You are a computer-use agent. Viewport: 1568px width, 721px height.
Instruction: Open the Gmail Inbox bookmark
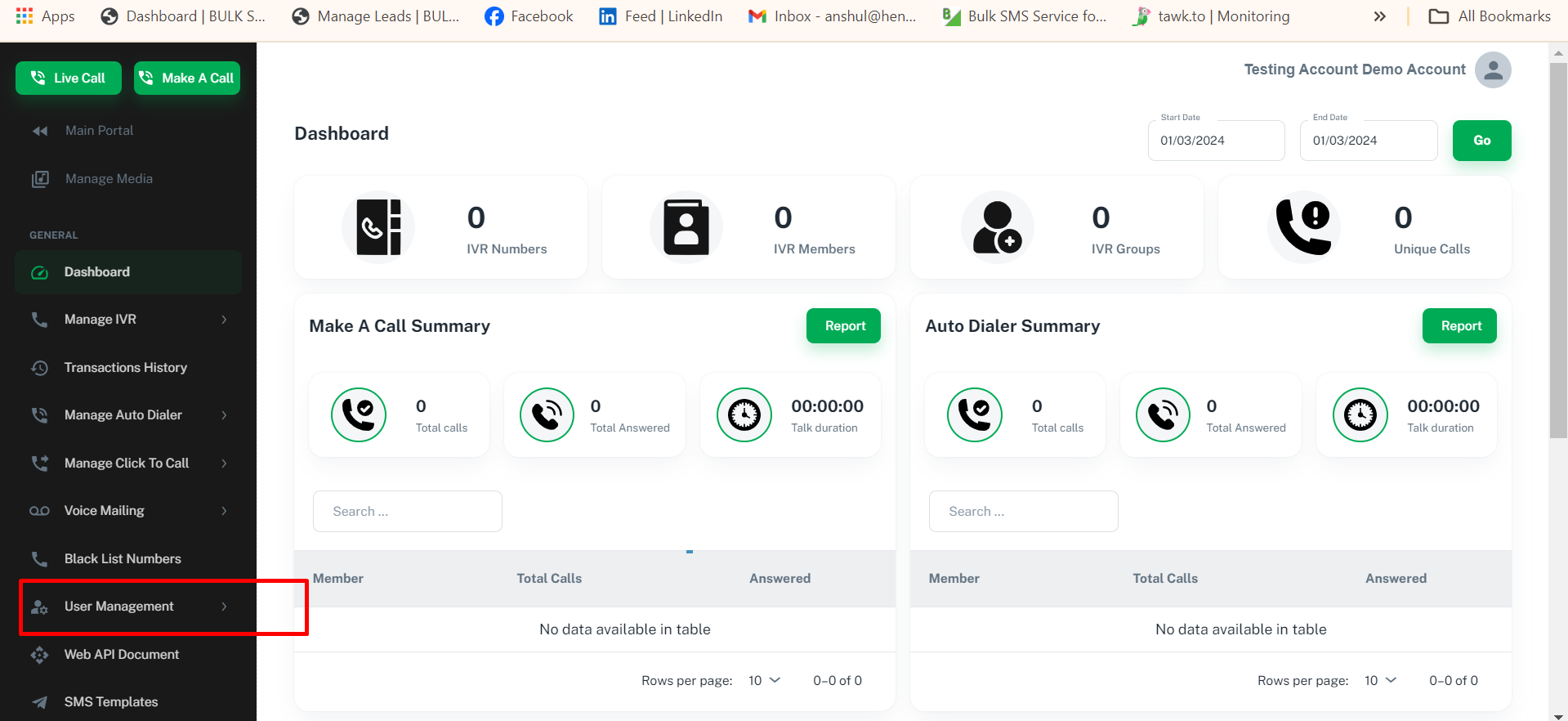point(832,16)
